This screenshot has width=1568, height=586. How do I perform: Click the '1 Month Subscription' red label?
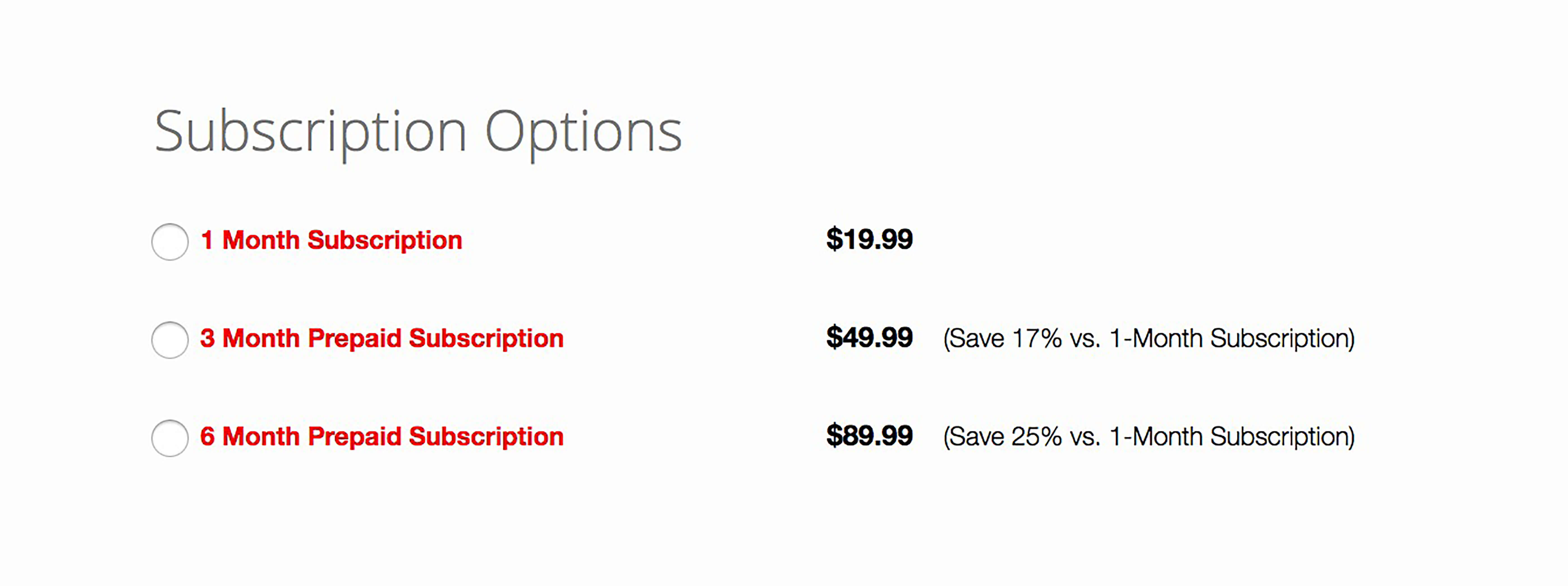331,240
